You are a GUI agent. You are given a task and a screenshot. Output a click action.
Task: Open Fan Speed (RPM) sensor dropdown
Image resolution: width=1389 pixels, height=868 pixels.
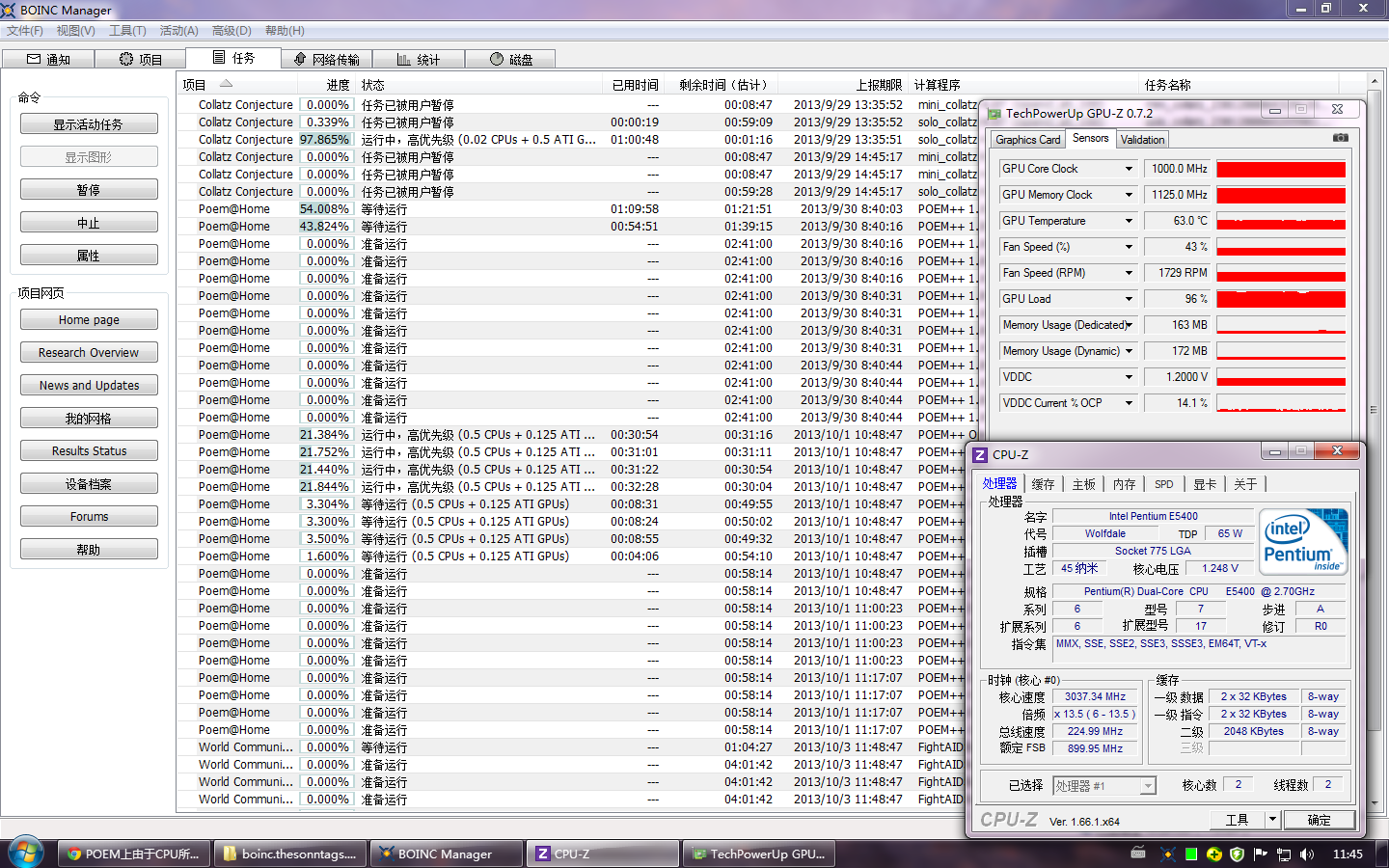pos(1128,273)
